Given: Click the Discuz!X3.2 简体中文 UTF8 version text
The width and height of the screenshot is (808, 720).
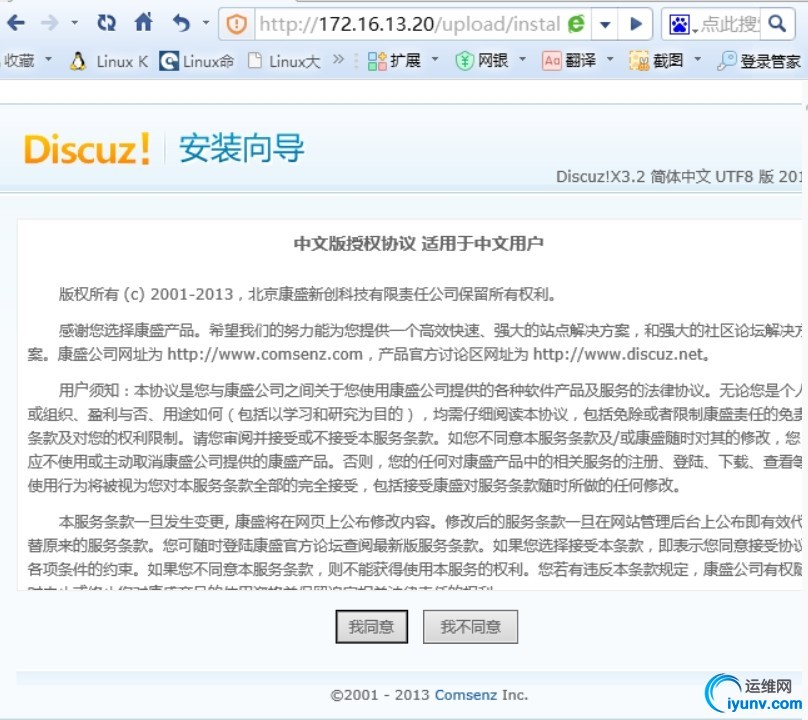Looking at the screenshot, I should (679, 177).
